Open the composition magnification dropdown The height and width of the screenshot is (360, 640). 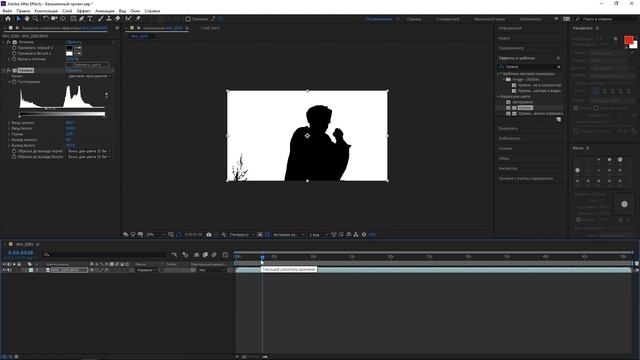(156, 235)
